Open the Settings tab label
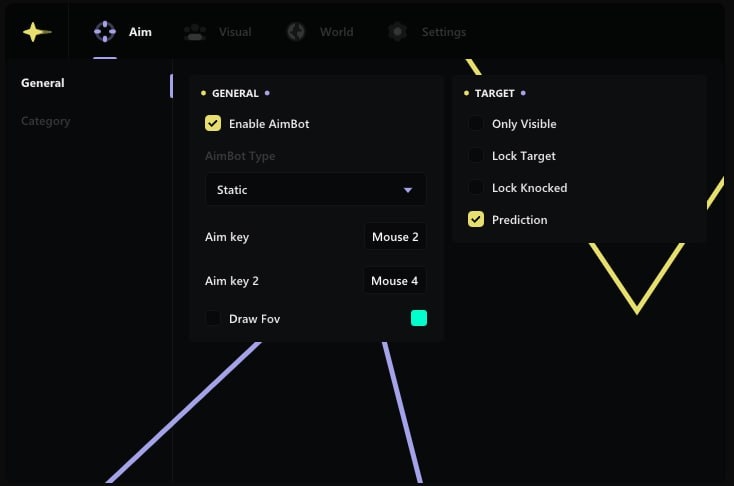734x486 pixels. pos(443,32)
